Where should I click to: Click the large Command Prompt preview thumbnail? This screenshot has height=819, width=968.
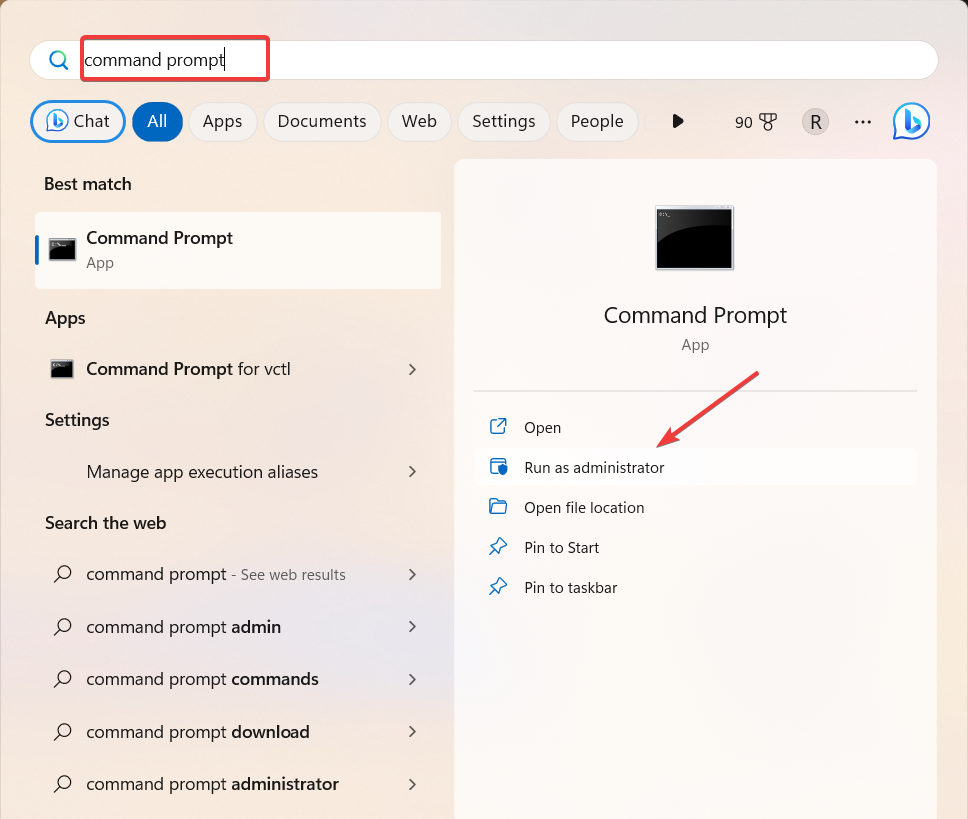coord(695,238)
